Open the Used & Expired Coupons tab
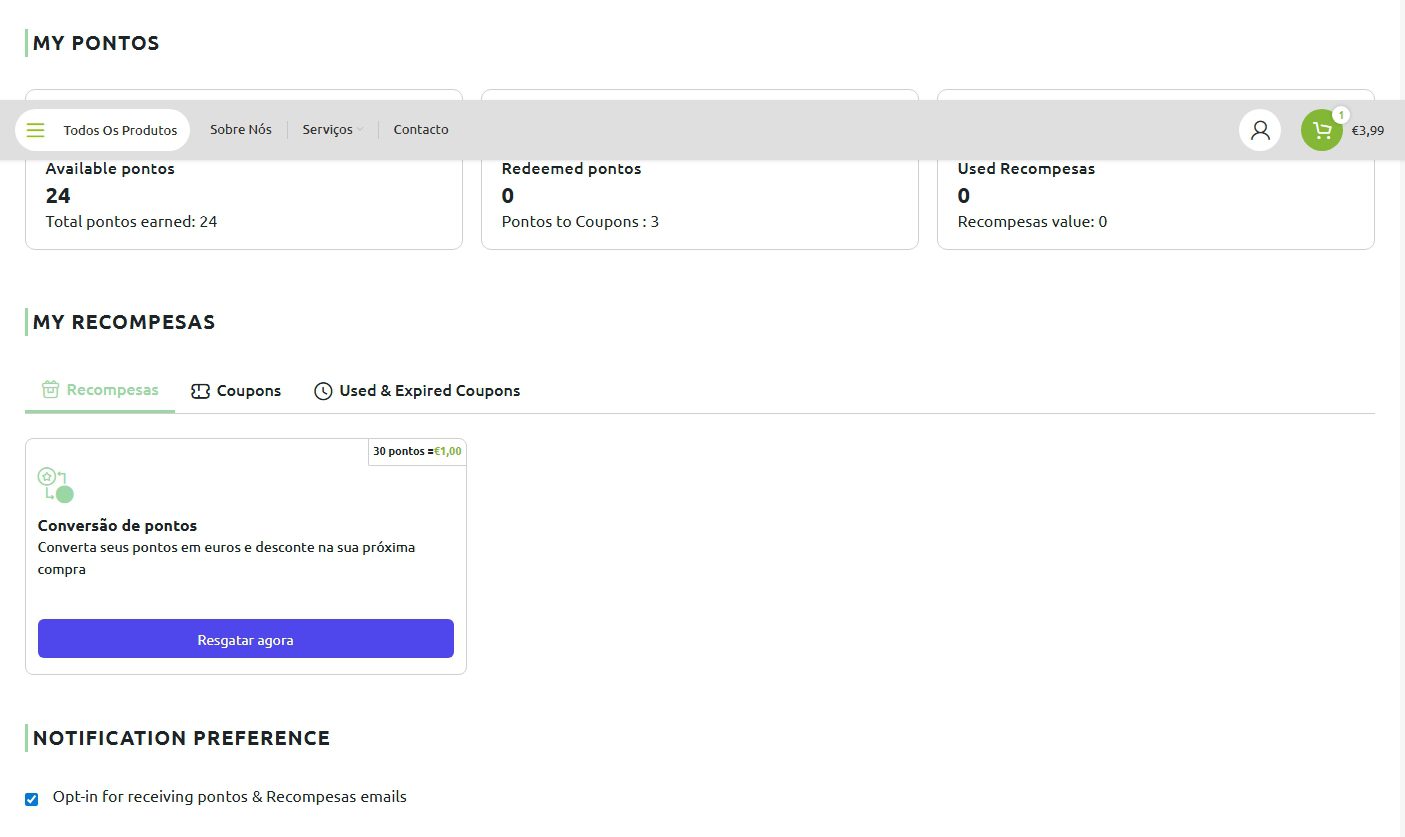Viewport: 1405px width, 837px height. point(417,391)
